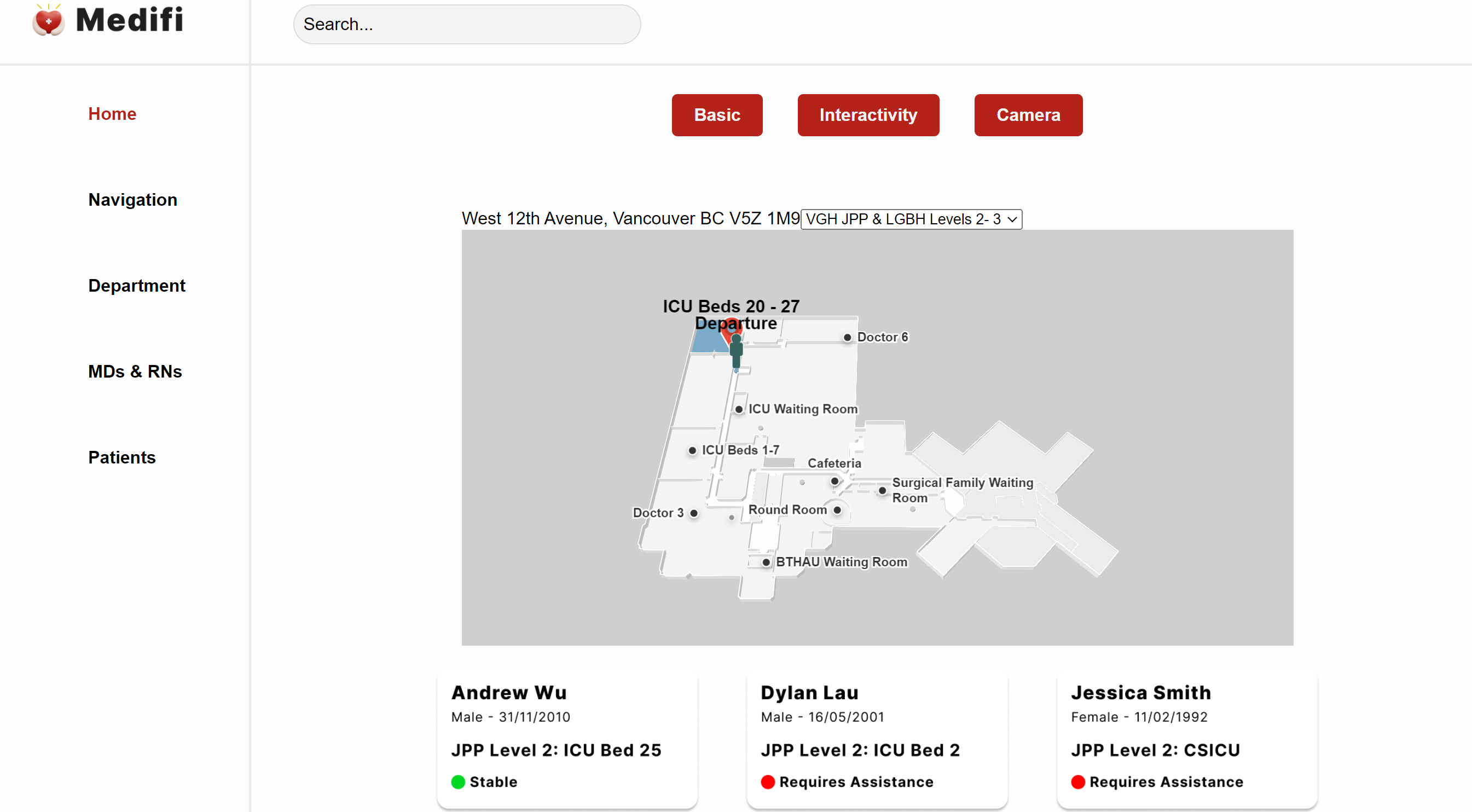Open the Navigation sidebar menu item
Screen dimensions: 1472x812
(132, 199)
